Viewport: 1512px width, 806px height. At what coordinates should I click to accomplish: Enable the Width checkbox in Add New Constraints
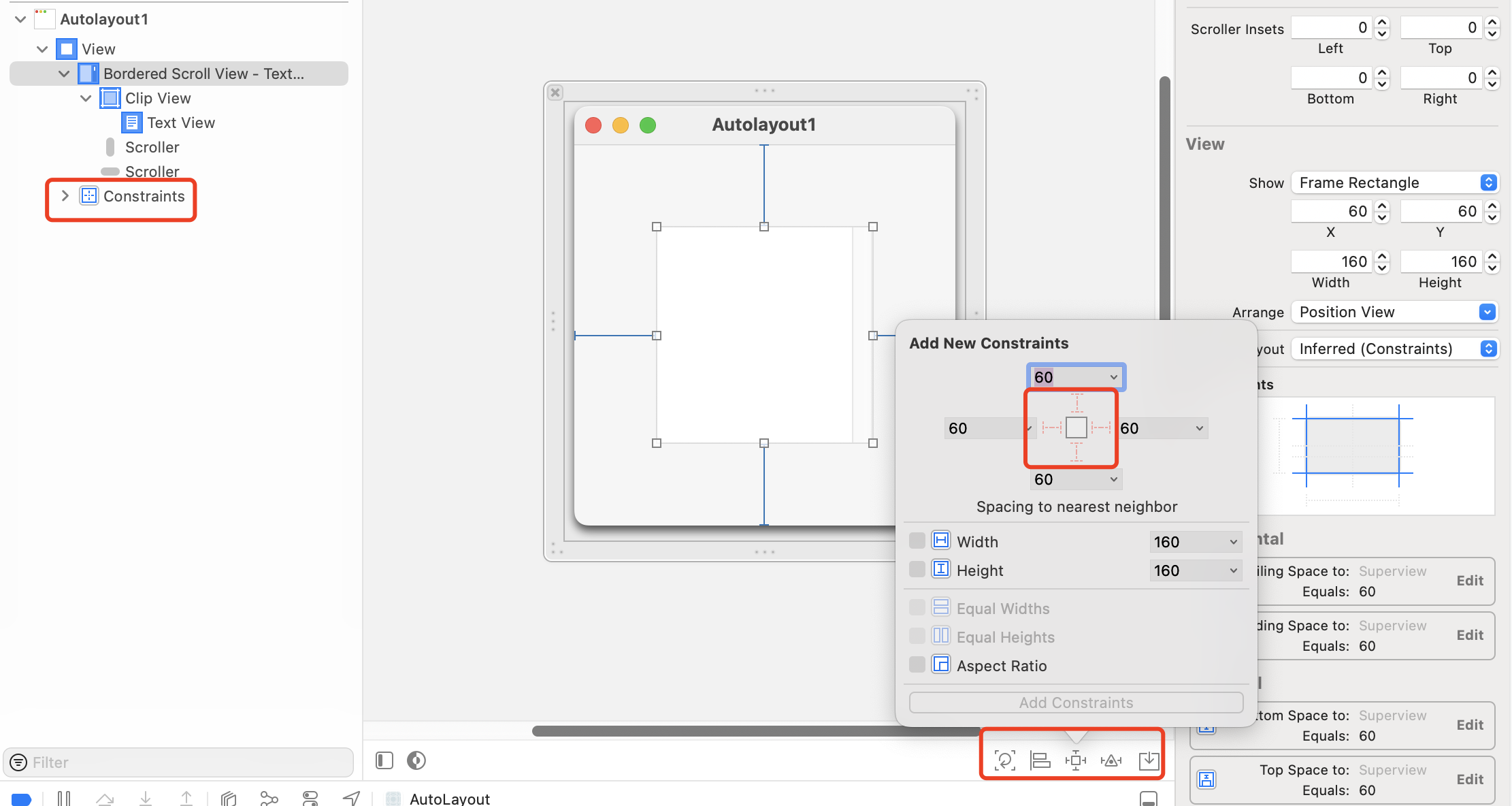click(917, 541)
